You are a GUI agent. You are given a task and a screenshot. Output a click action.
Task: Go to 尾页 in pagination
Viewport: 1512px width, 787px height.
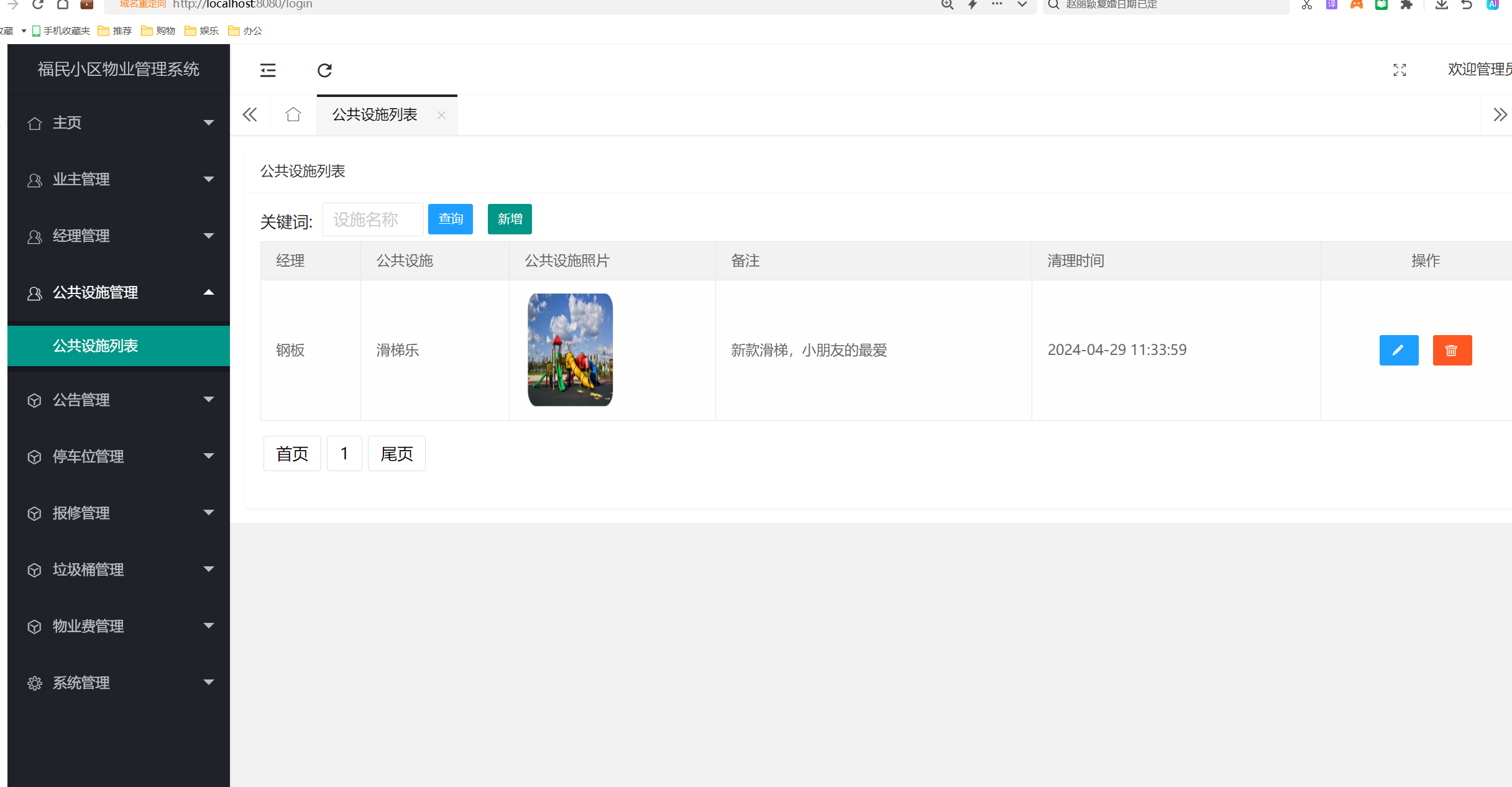pyautogui.click(x=396, y=453)
